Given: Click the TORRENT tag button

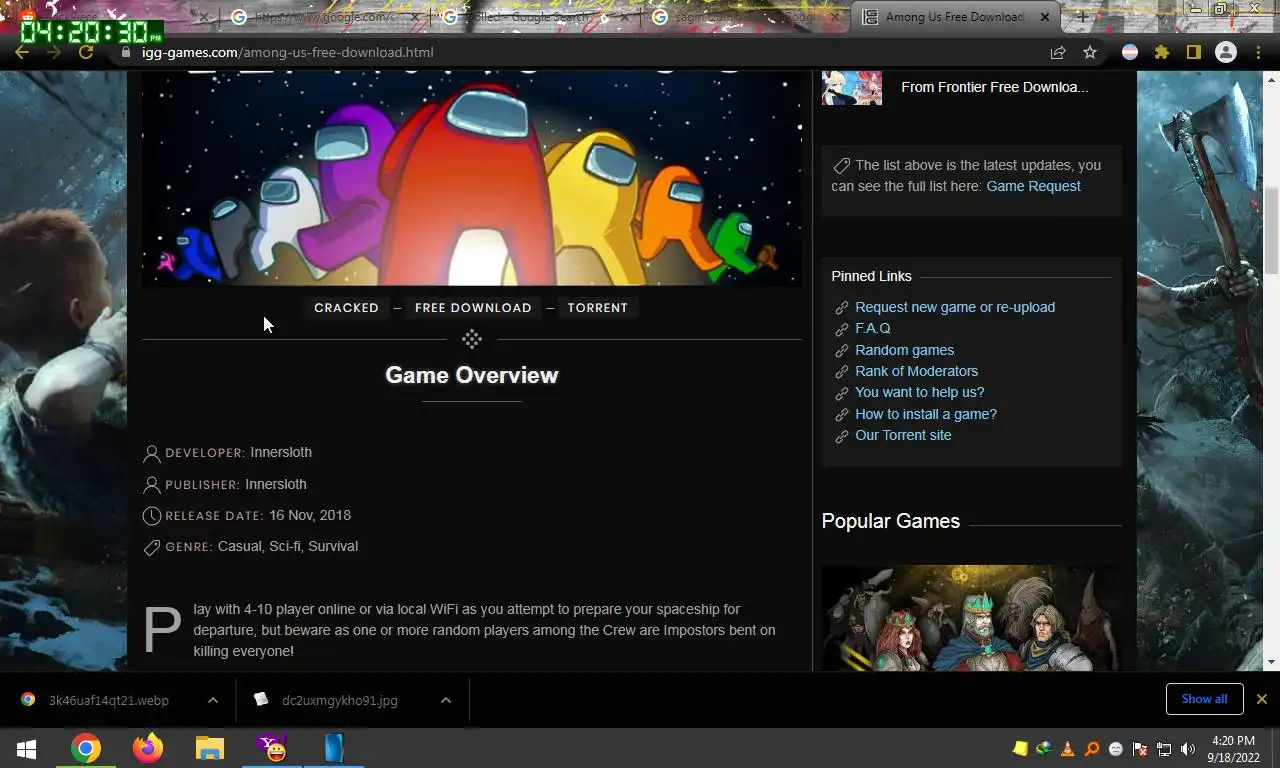Looking at the screenshot, I should [x=597, y=308].
